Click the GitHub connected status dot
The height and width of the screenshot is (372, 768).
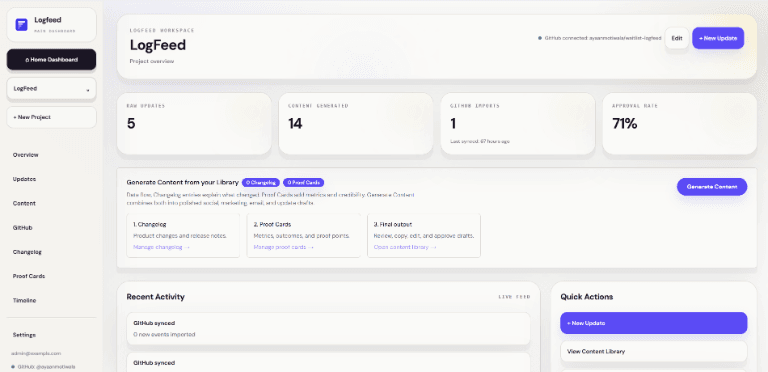(x=540, y=38)
